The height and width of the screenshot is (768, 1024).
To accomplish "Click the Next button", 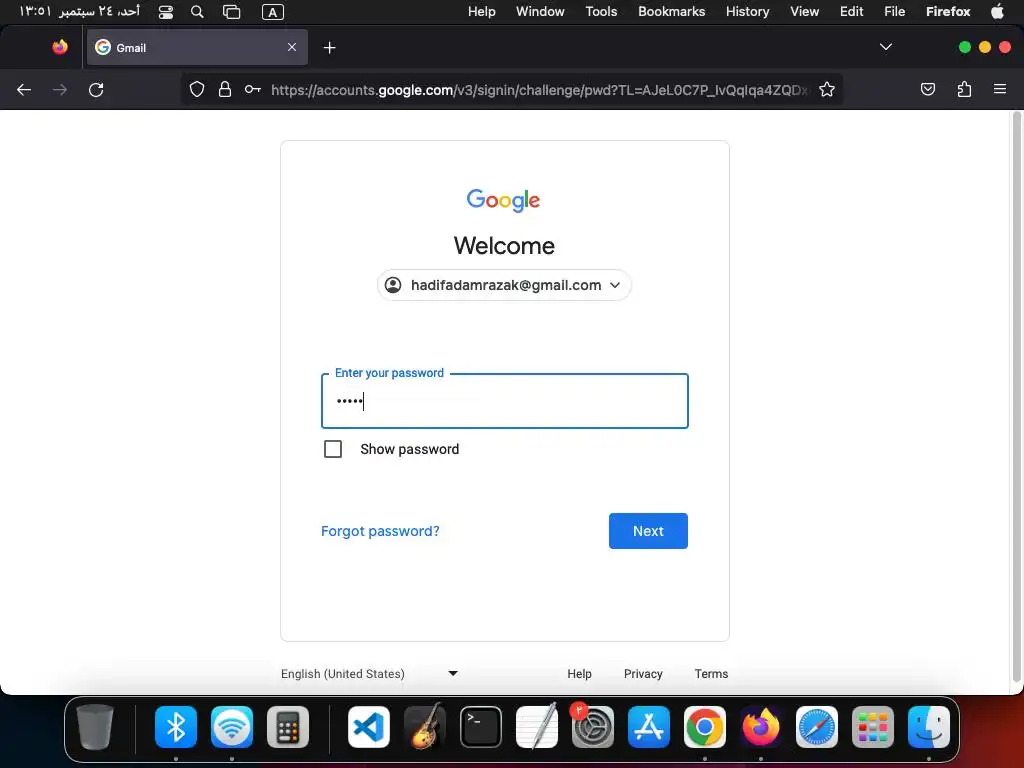I will click(x=648, y=531).
